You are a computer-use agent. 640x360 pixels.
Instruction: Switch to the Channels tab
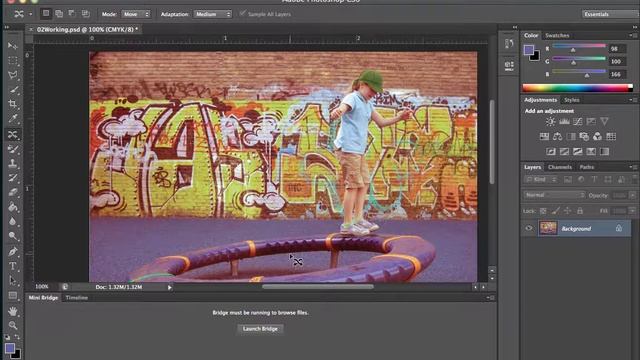pyautogui.click(x=560, y=167)
